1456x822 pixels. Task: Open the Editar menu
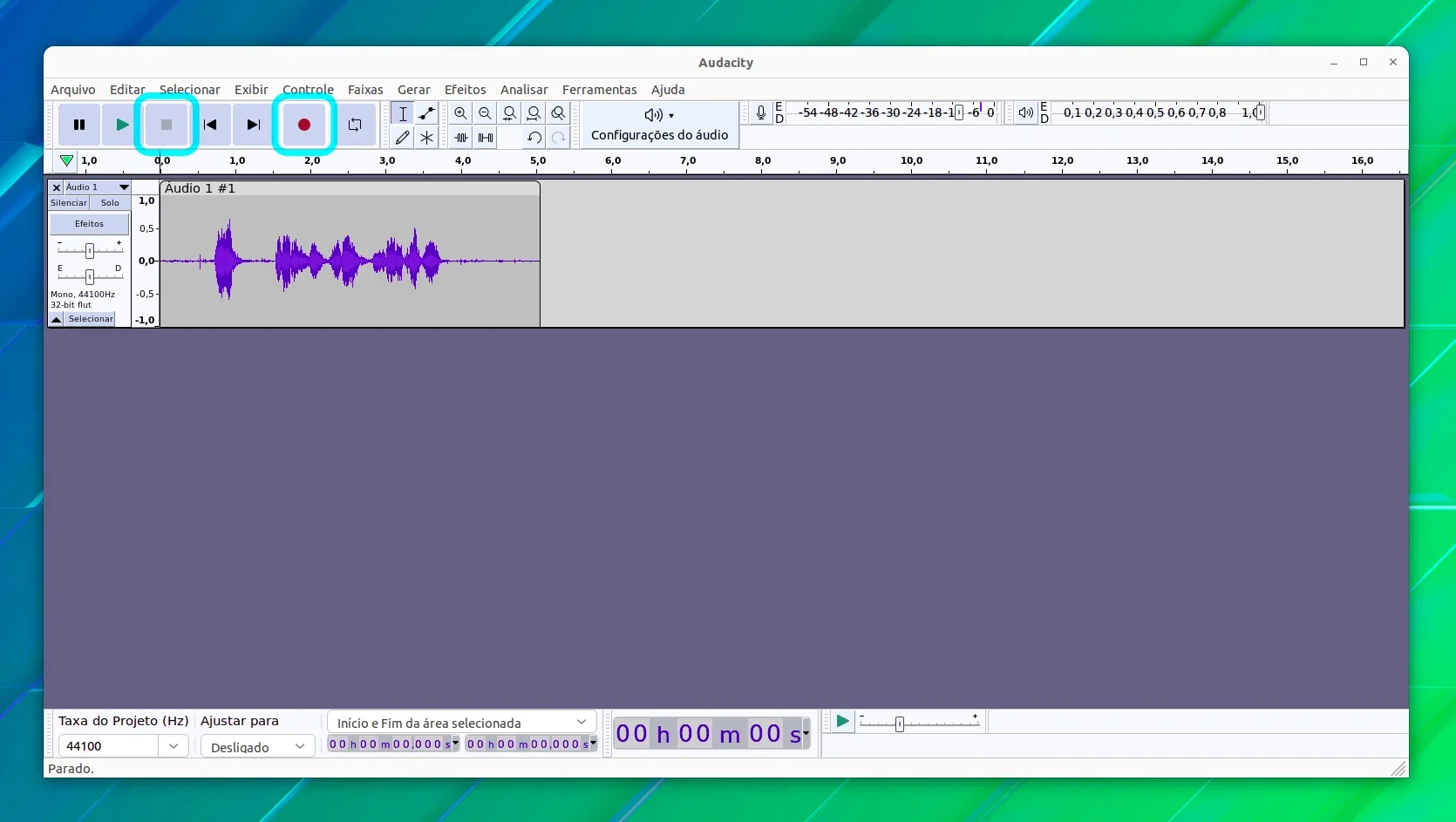coord(127,90)
